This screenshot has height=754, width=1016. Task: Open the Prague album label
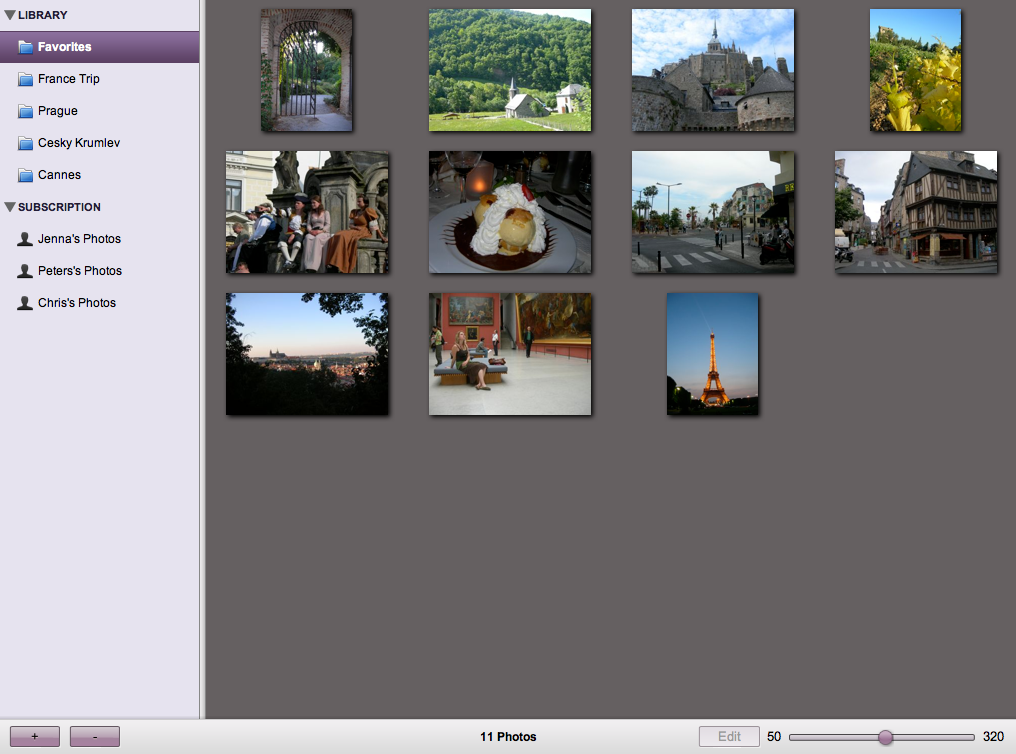coord(58,111)
